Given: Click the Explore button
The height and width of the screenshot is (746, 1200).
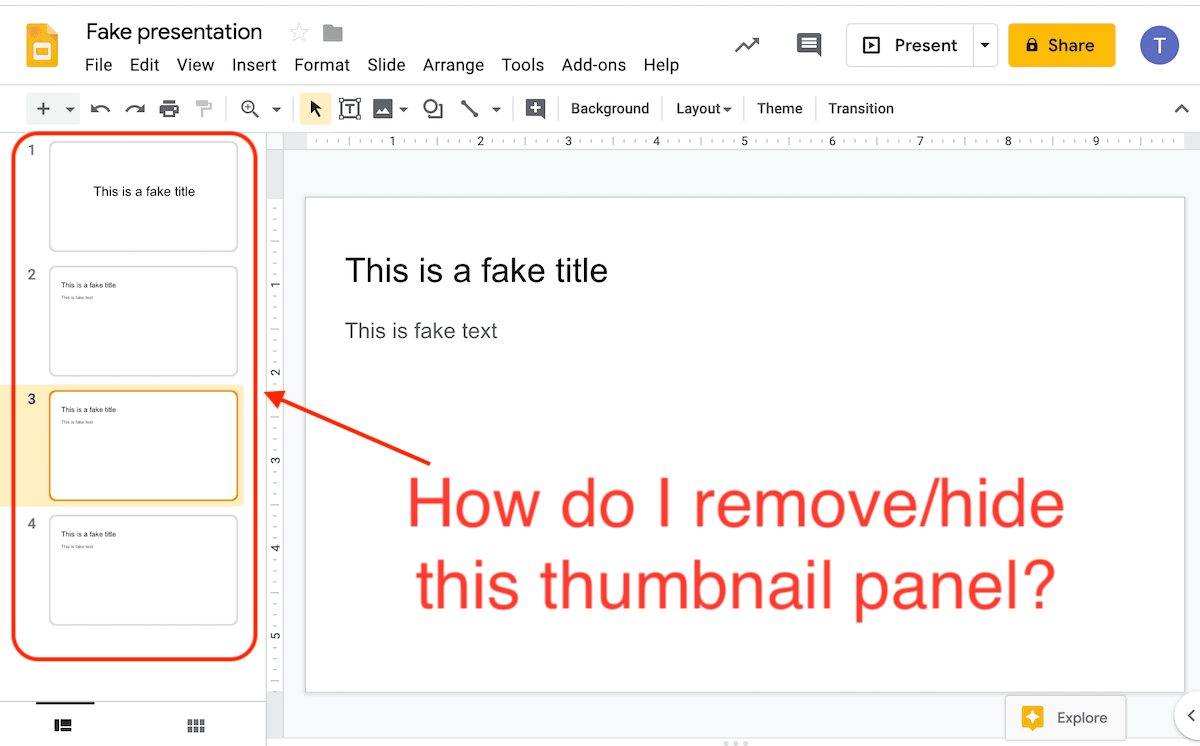Looking at the screenshot, I should tap(1065, 718).
